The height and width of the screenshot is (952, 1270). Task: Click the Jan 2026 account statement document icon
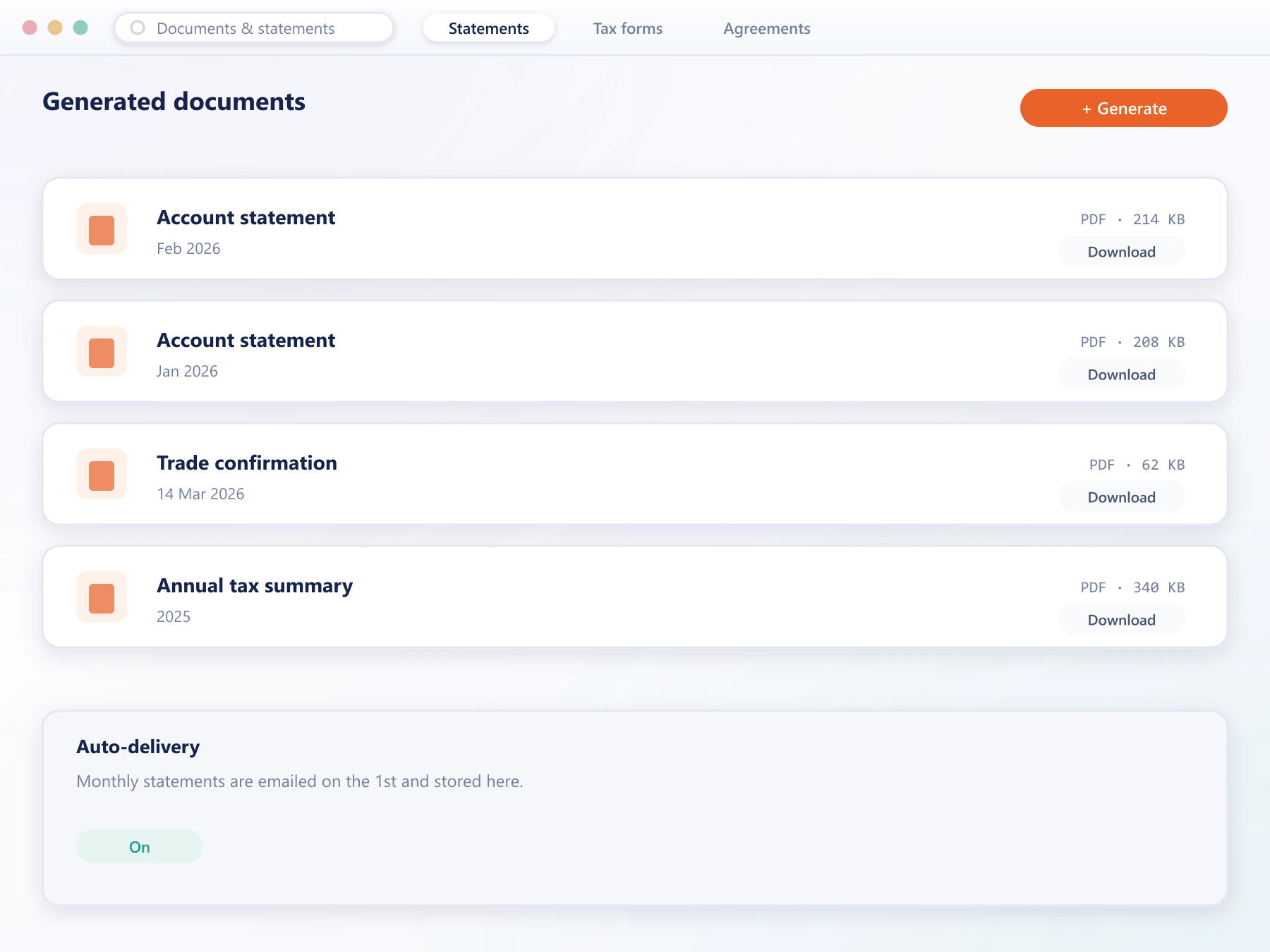[x=102, y=352]
